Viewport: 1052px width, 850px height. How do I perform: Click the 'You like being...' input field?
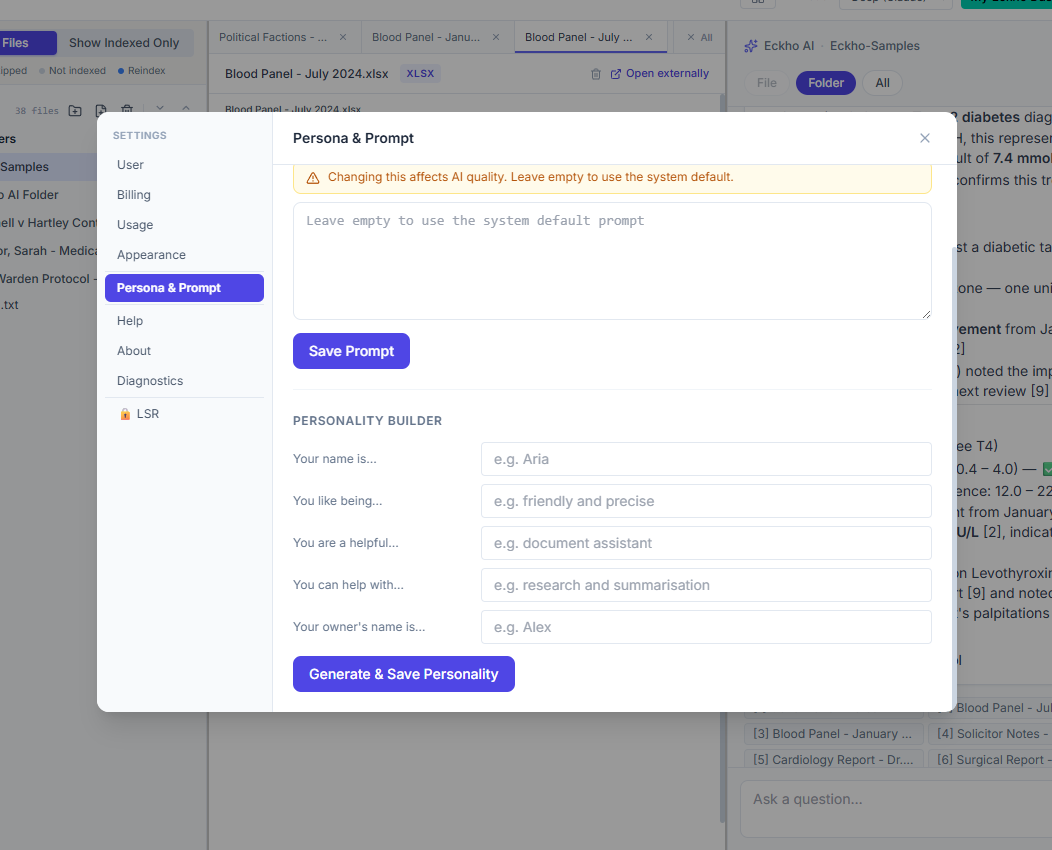[706, 501]
